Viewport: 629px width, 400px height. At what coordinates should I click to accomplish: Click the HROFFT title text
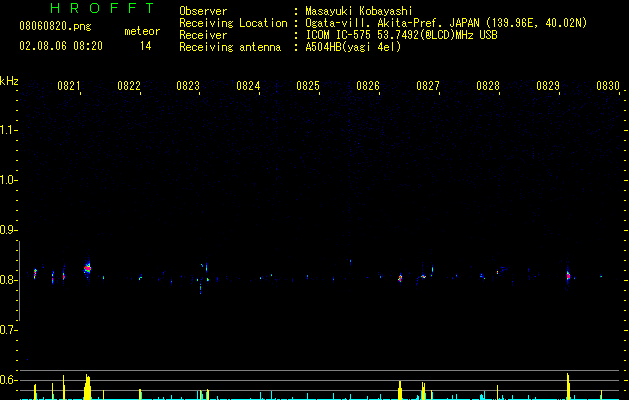pos(103,8)
